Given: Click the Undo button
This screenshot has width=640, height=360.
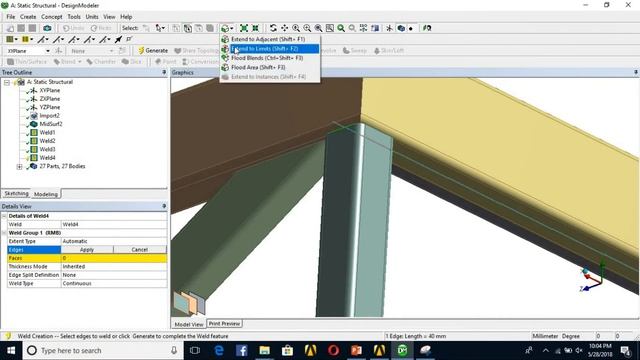Looking at the screenshot, I should [x=73, y=28].
